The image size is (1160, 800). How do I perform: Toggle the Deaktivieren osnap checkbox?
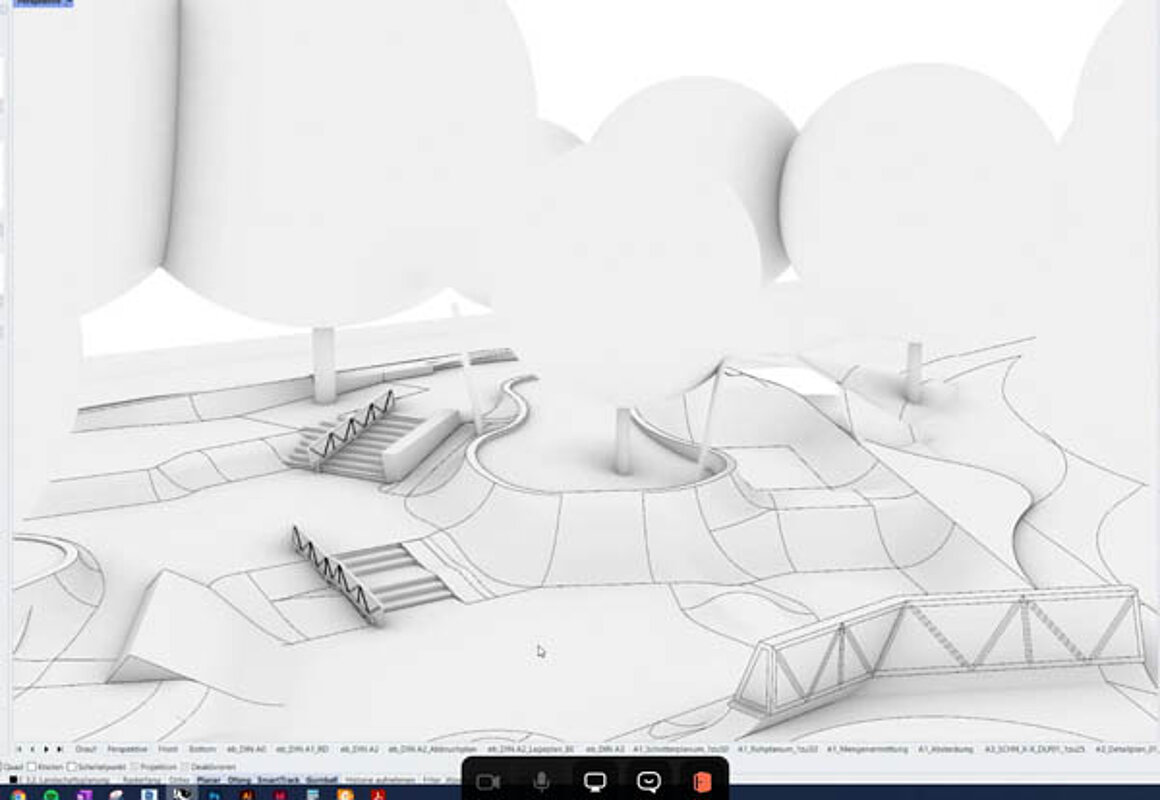(186, 767)
